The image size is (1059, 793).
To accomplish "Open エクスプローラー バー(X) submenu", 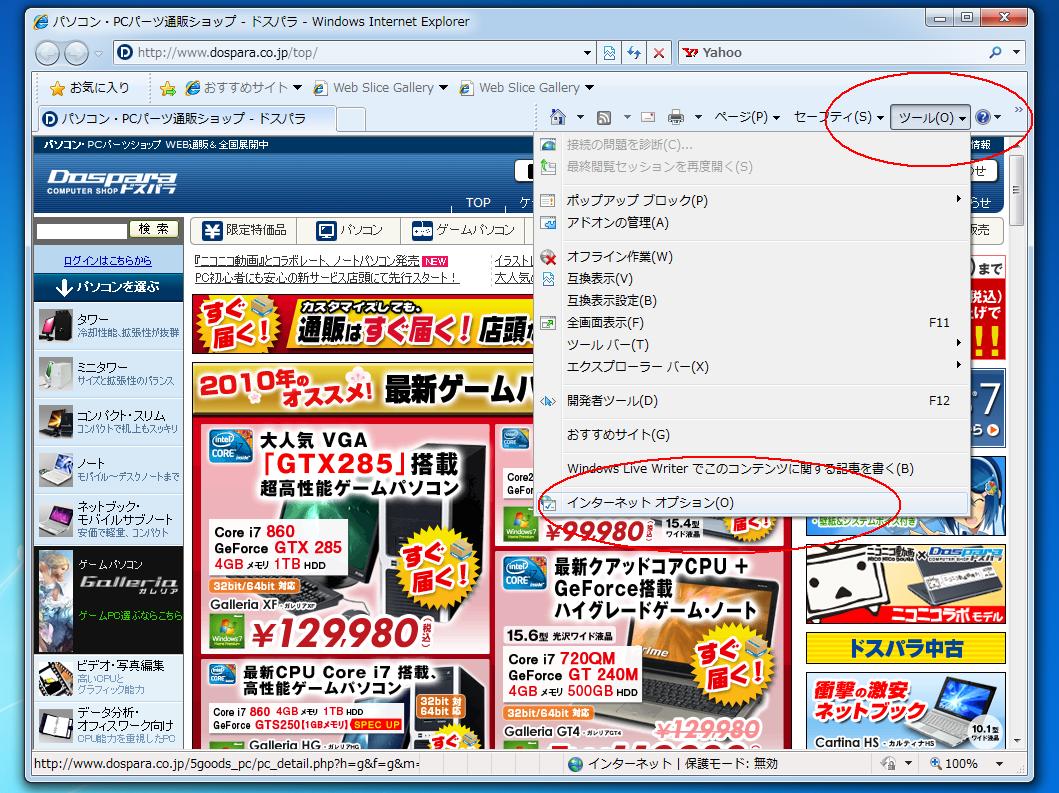I will pos(752,367).
